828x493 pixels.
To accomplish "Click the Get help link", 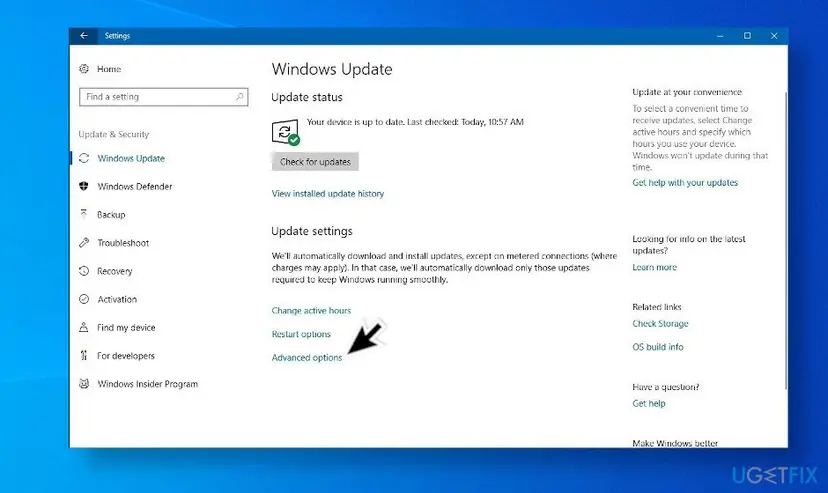I will [648, 403].
